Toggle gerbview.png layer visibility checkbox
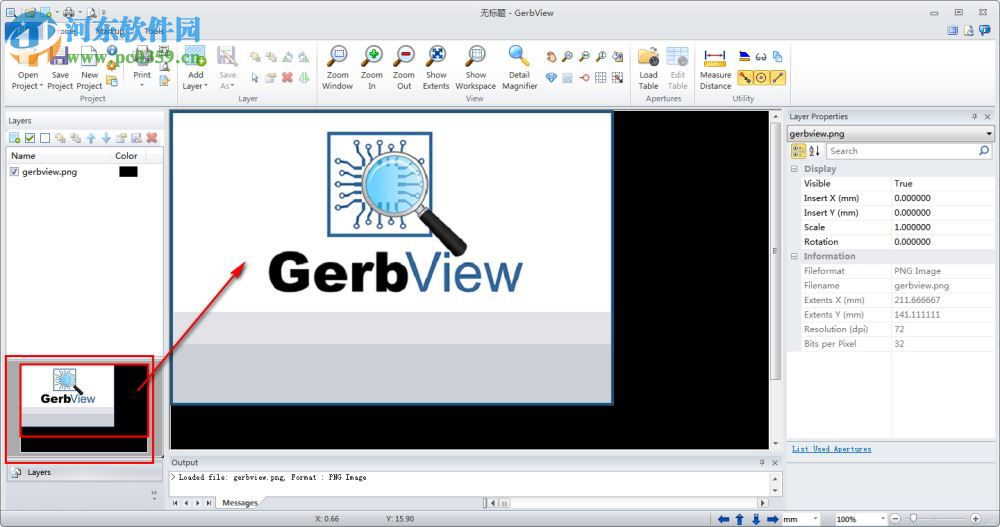This screenshot has height=527, width=1000. point(14,172)
